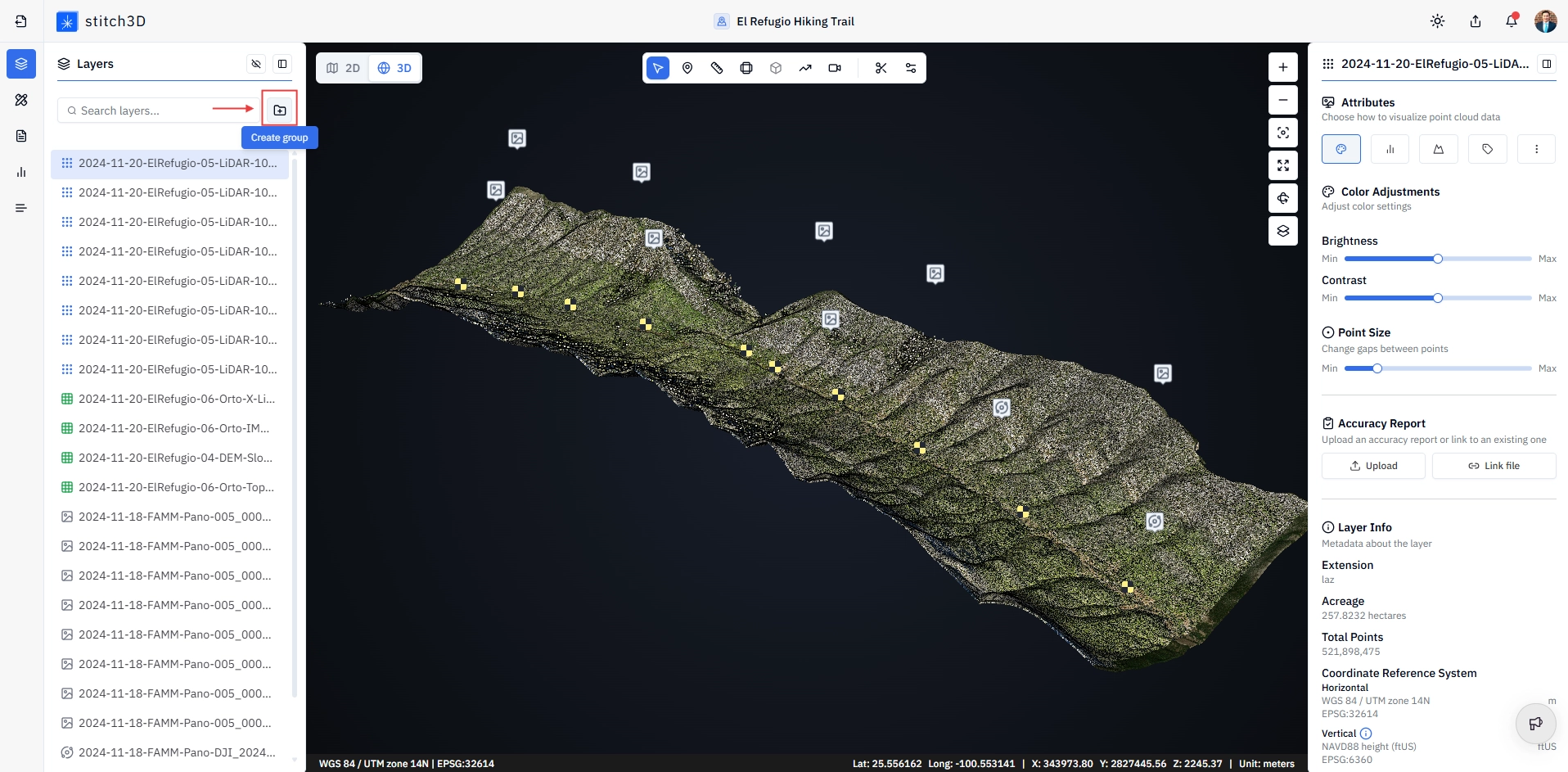Click the Upload accuracy report button

coord(1373,466)
